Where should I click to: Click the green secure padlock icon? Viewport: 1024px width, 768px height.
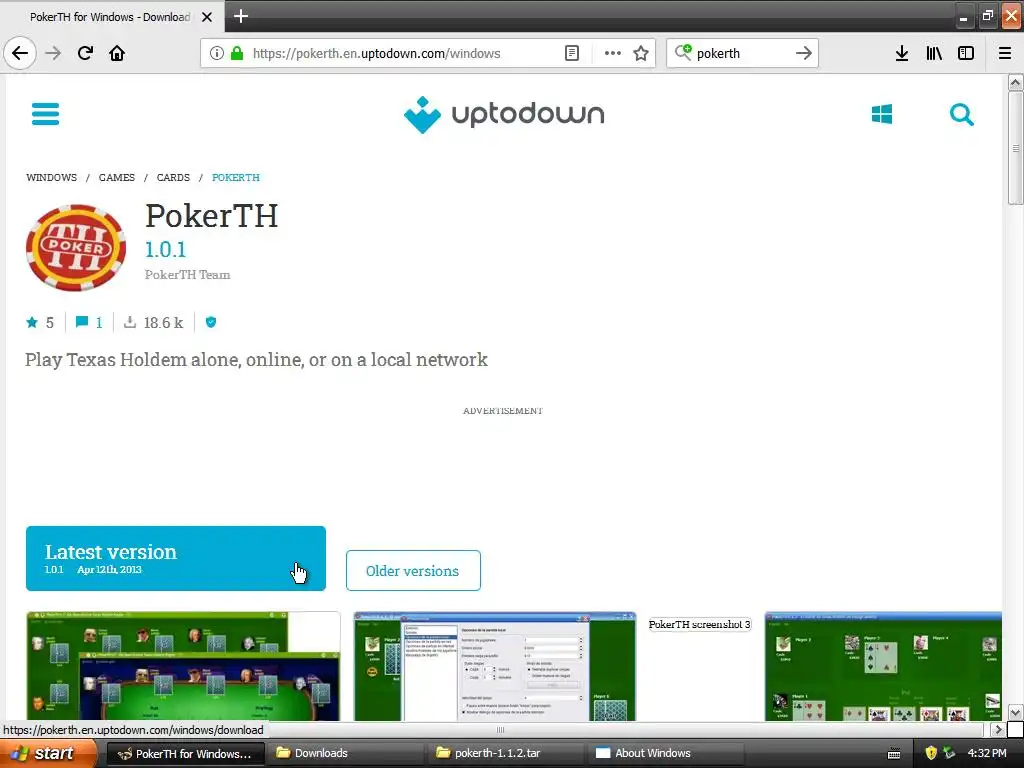click(x=237, y=54)
